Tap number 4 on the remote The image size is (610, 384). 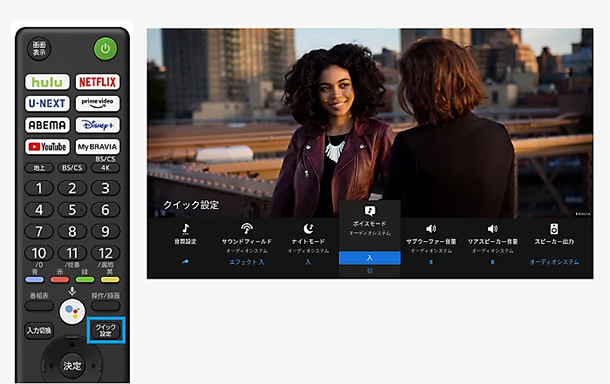(39, 210)
